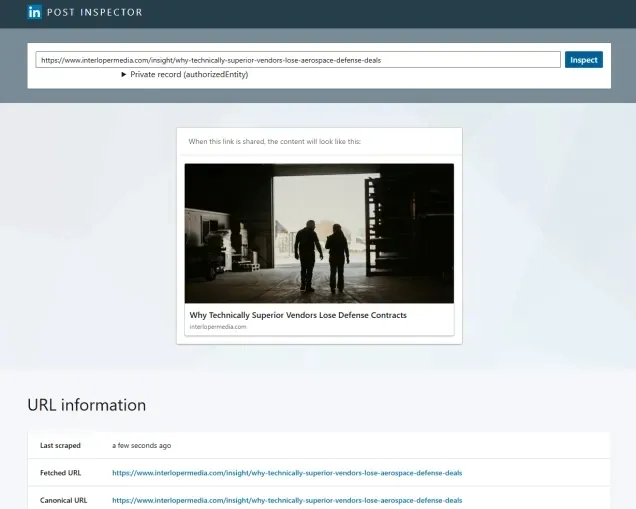The height and width of the screenshot is (509, 636).
Task: Click the Private record (authorizedEntity) label
Action: (x=189, y=75)
